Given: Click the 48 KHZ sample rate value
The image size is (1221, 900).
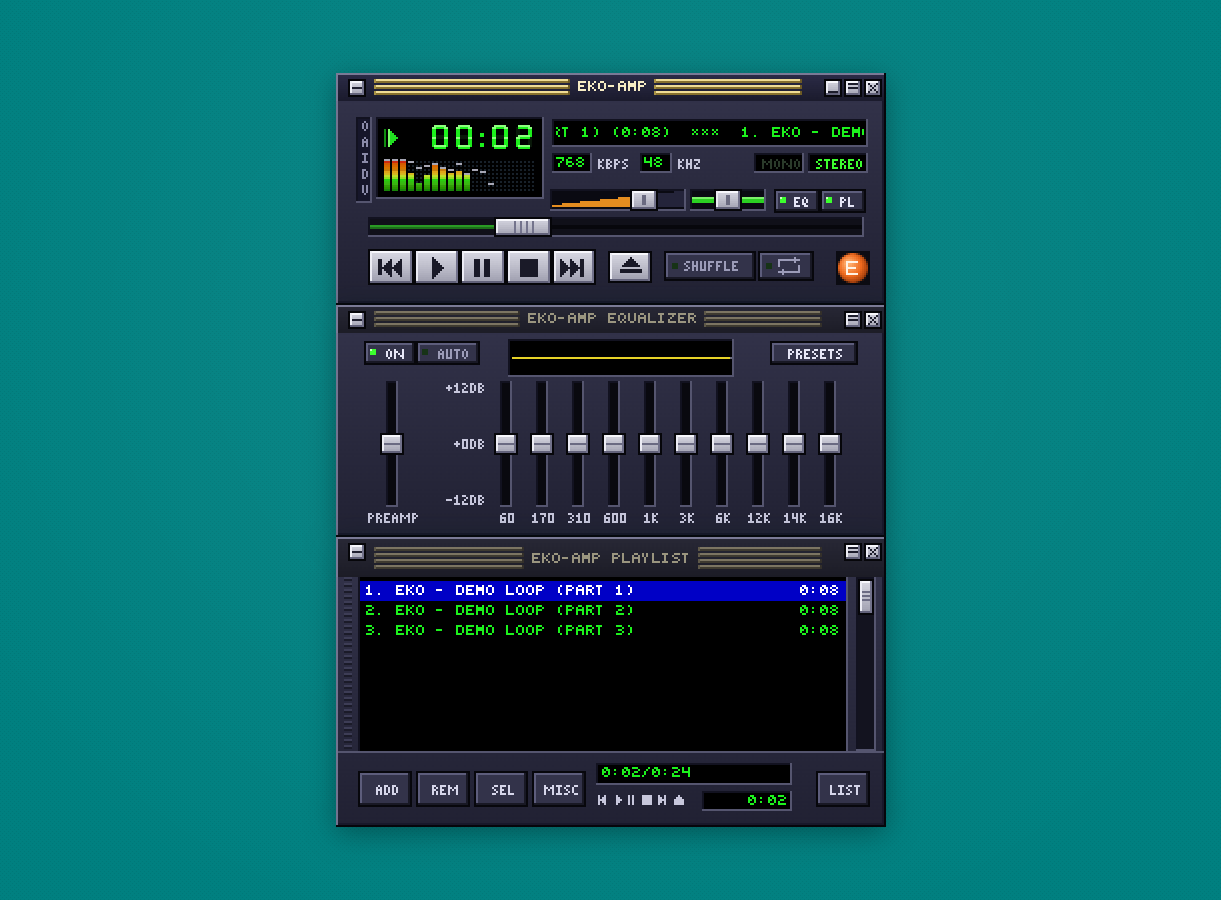Looking at the screenshot, I should pyautogui.click(x=655, y=162).
